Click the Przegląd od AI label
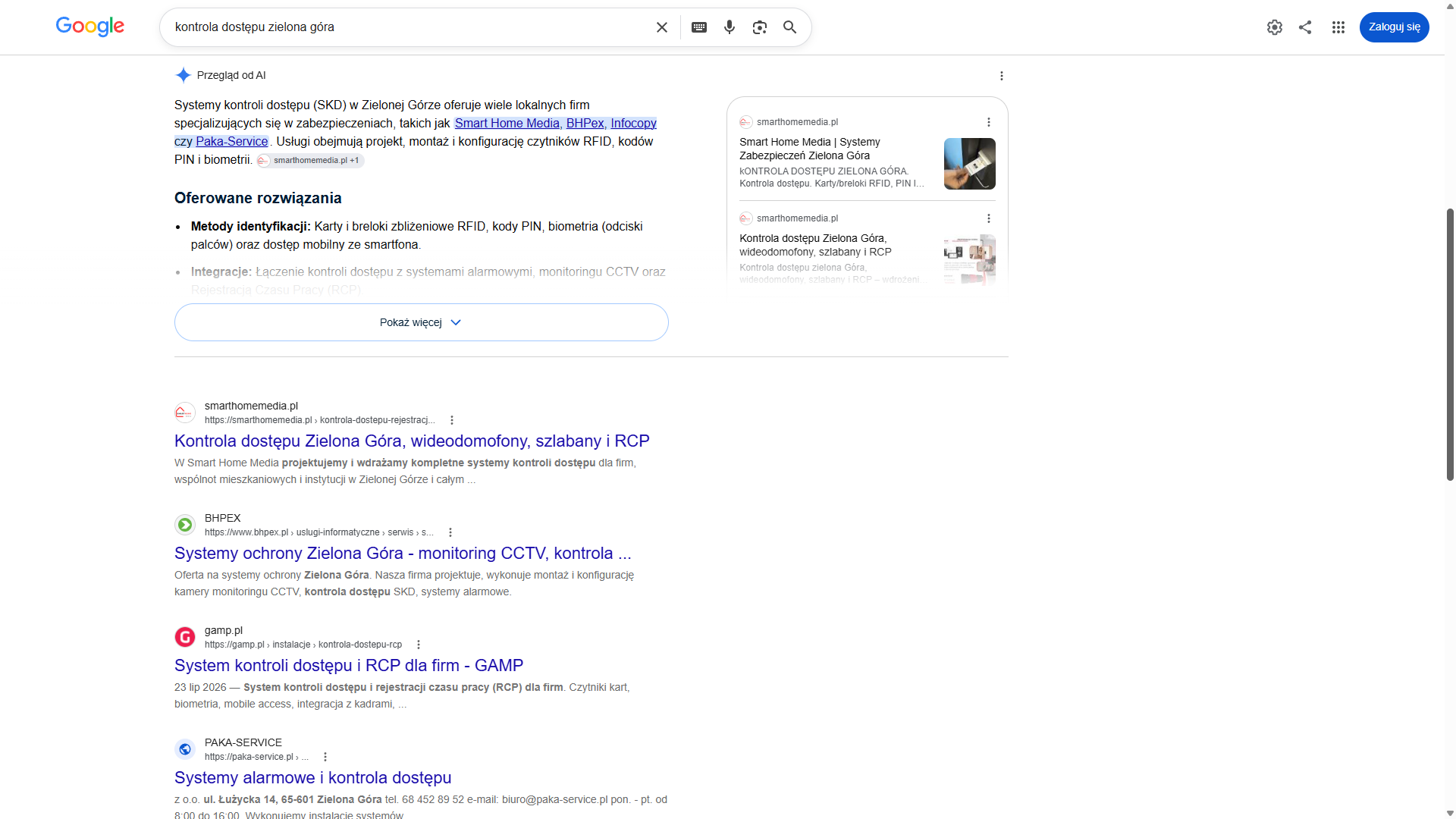The image size is (1456, 819). (x=231, y=75)
